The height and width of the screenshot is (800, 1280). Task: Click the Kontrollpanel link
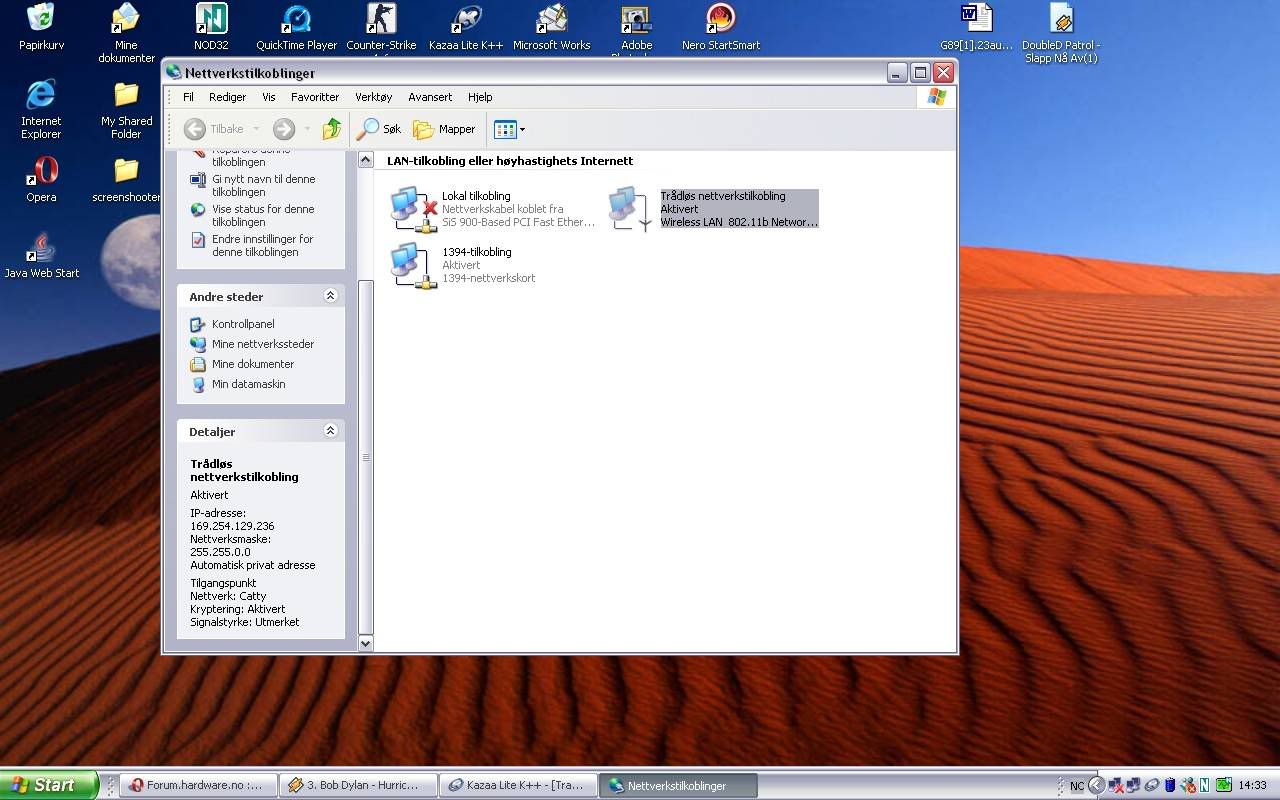[242, 324]
